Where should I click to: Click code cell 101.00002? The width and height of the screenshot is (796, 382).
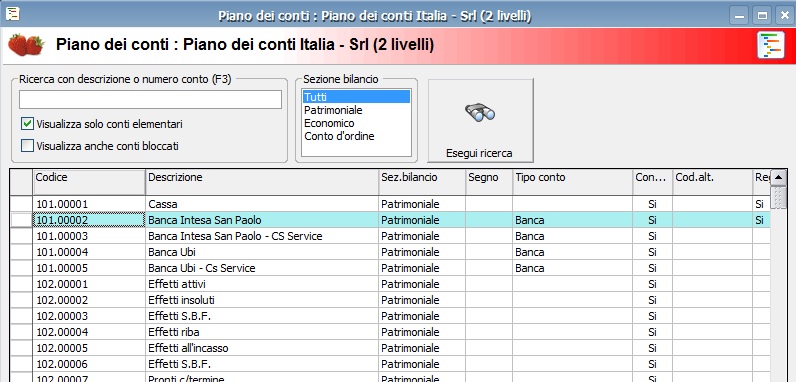tap(89, 220)
